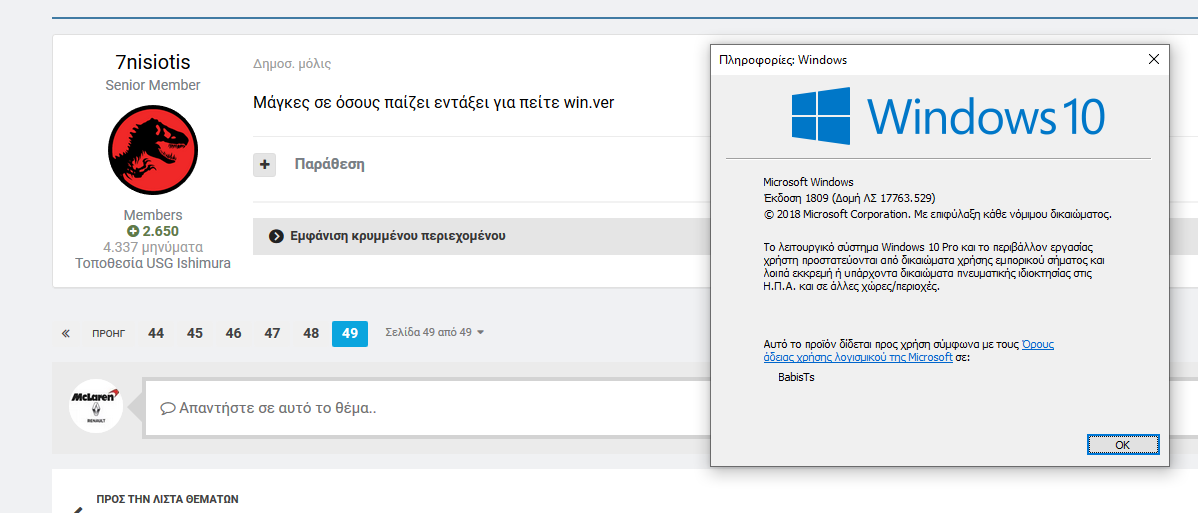Image resolution: width=1198 pixels, height=513 pixels.
Task: Go to page 46
Action: coord(234,333)
